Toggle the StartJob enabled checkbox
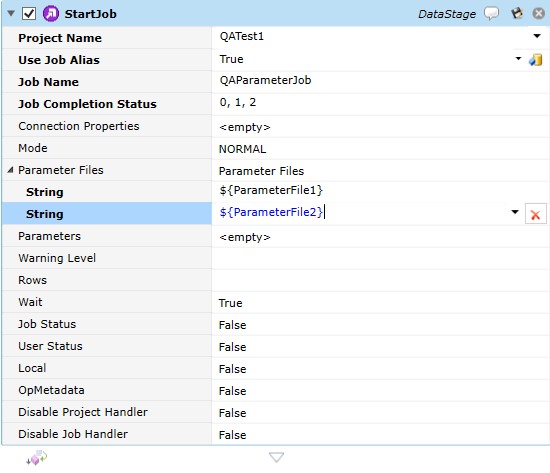The width and height of the screenshot is (550, 473). click(x=29, y=14)
